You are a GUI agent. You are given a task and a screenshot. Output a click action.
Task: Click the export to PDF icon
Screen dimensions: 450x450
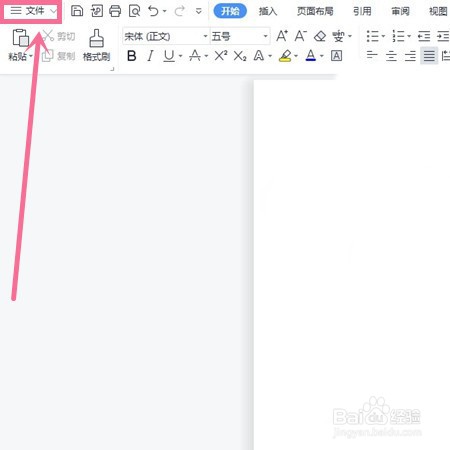tap(97, 11)
